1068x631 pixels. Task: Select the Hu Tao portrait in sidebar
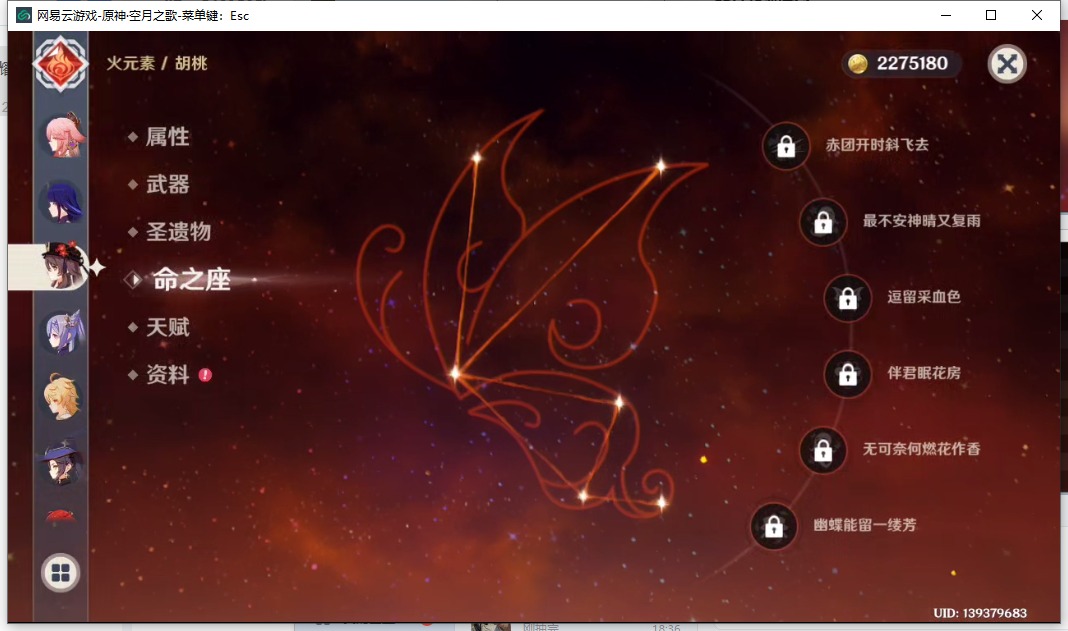(63, 266)
